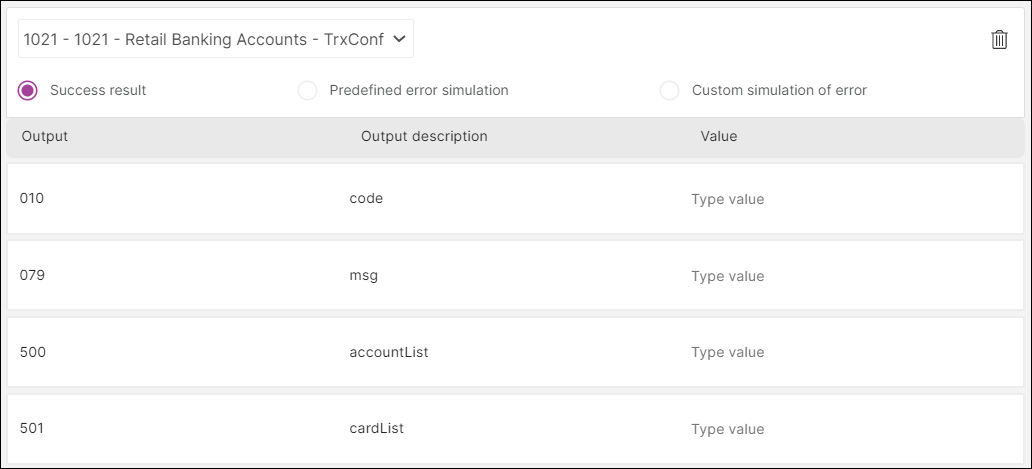Viewport: 1032px width, 469px height.
Task: Select the Success result radio button
Action: tap(28, 90)
